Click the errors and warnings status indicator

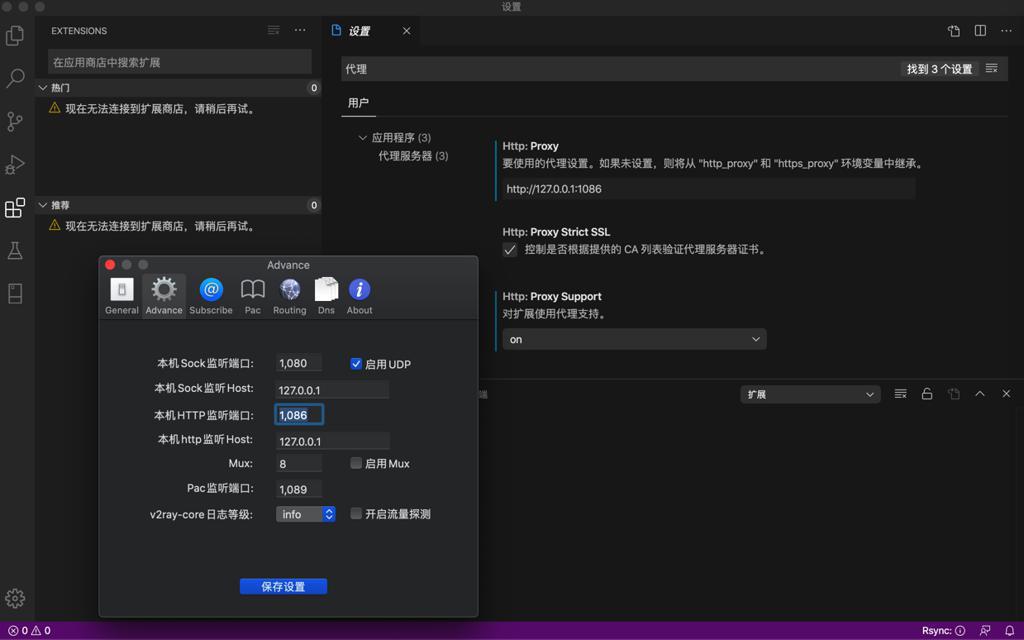point(29,631)
